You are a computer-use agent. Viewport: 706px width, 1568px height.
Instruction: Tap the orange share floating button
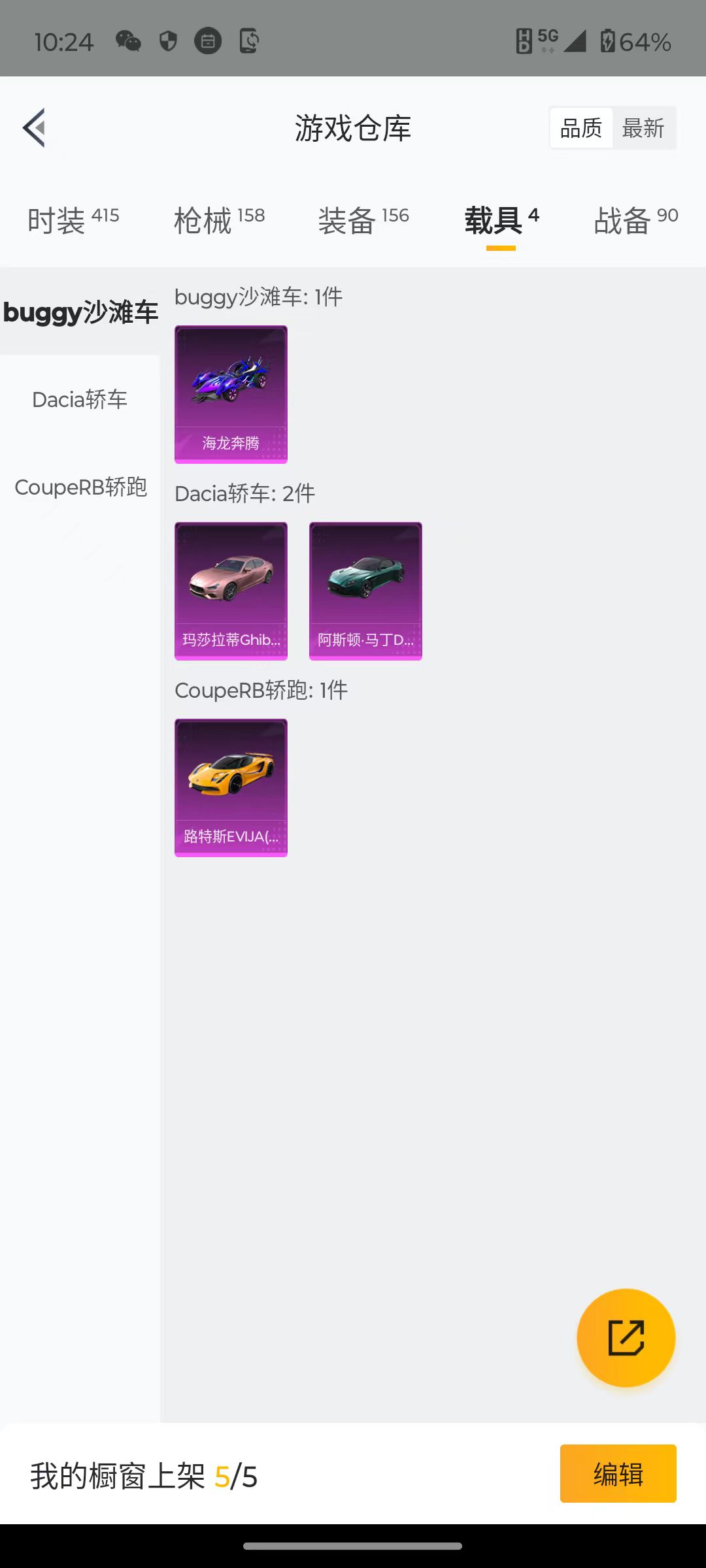(626, 1337)
